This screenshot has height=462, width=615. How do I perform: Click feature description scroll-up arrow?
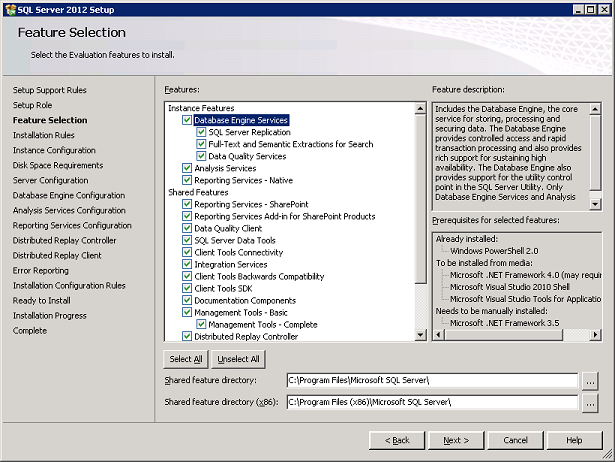click(x=595, y=109)
